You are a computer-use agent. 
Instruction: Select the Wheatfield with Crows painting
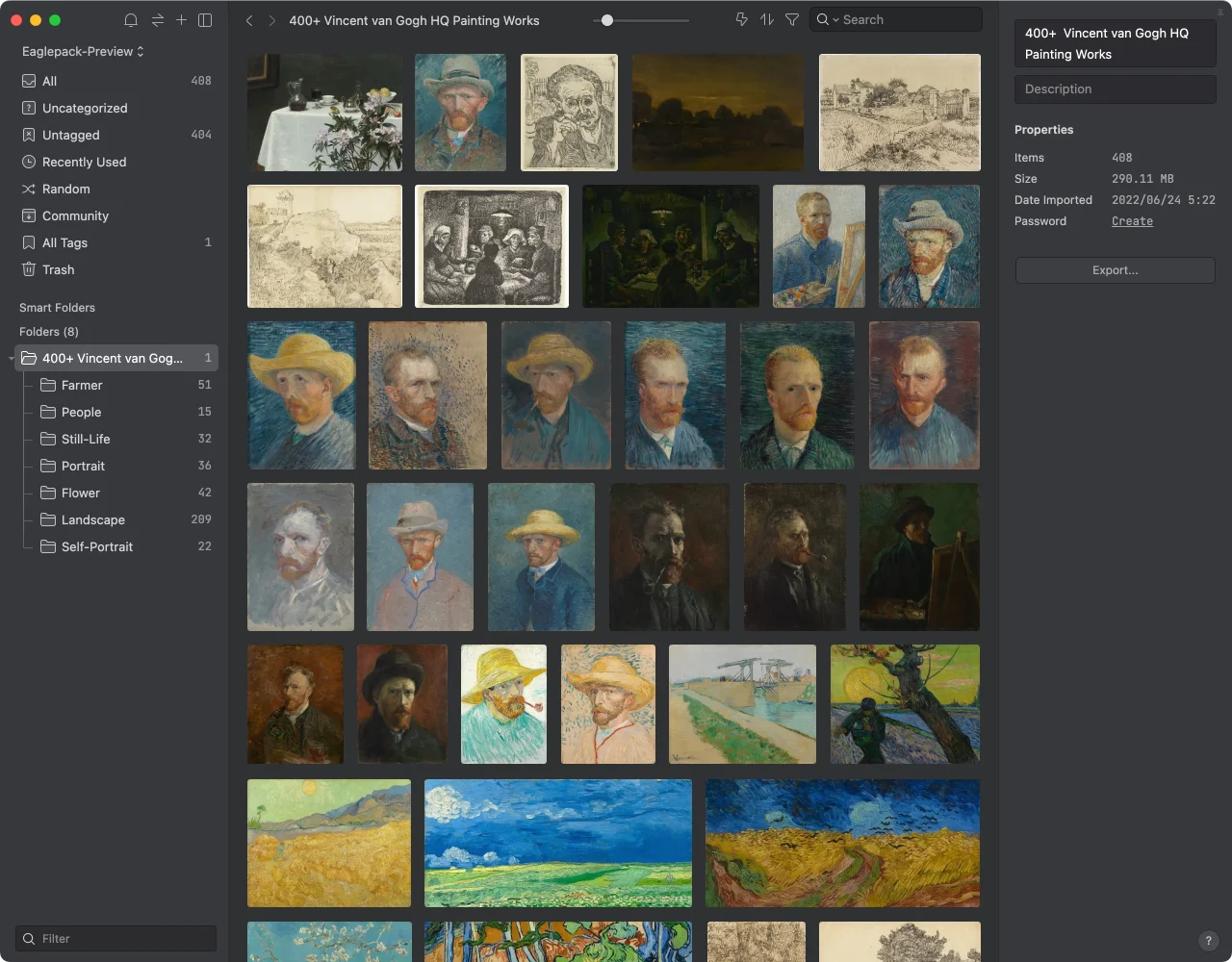click(842, 843)
